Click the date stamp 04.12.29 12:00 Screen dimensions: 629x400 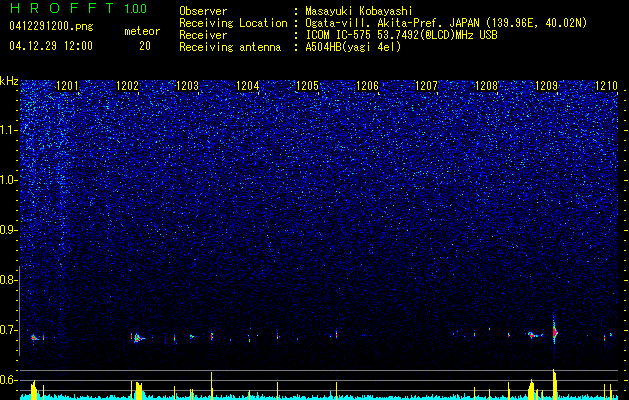(51, 46)
